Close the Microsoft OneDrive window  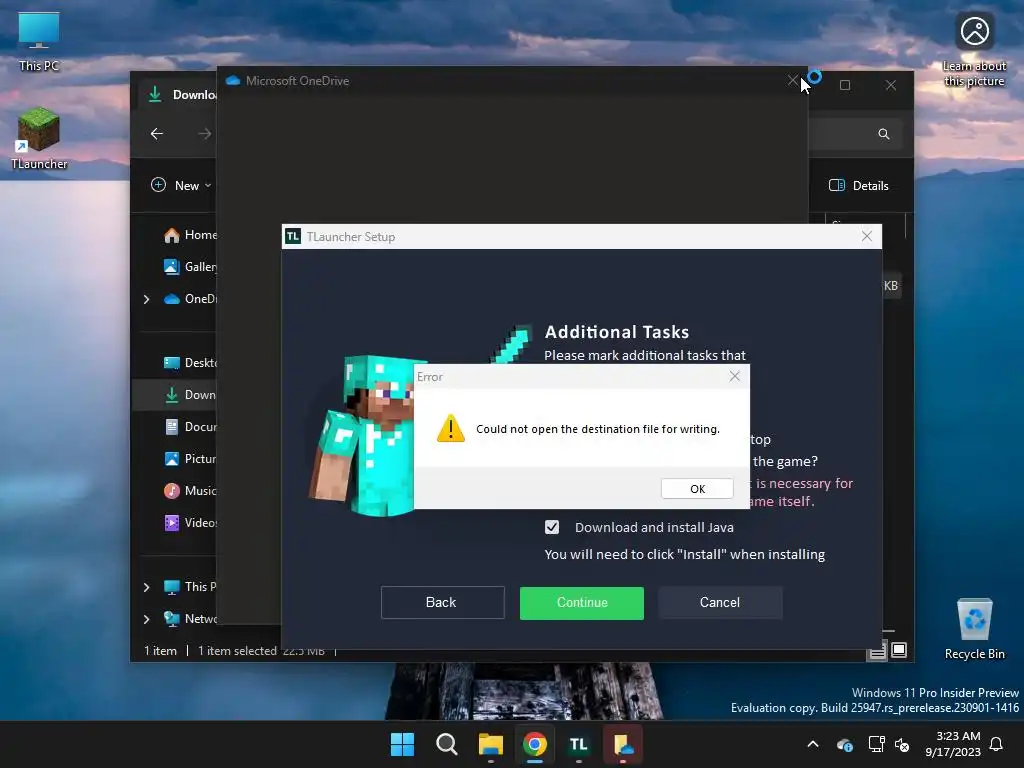(x=793, y=80)
